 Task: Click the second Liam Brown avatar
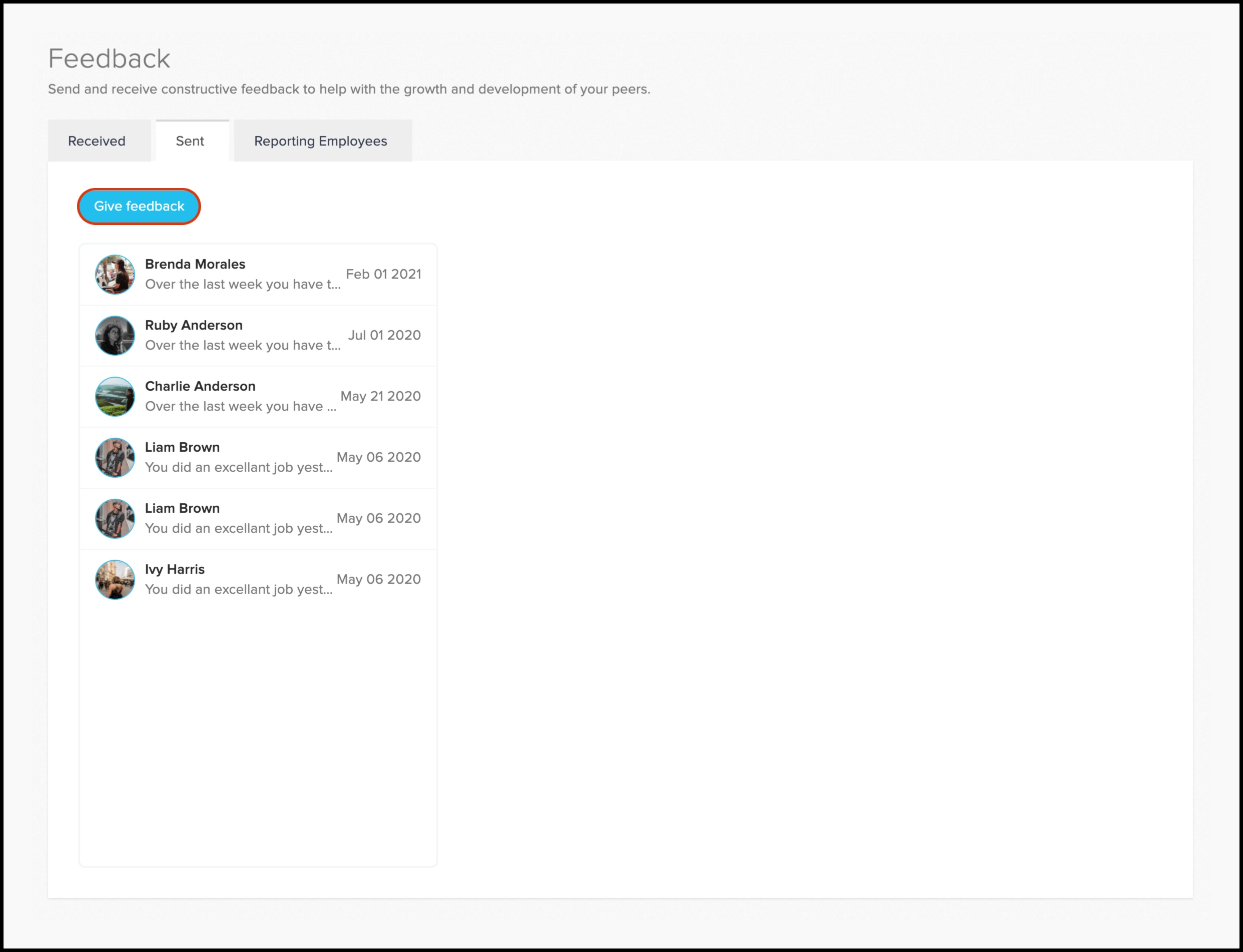click(x=115, y=518)
